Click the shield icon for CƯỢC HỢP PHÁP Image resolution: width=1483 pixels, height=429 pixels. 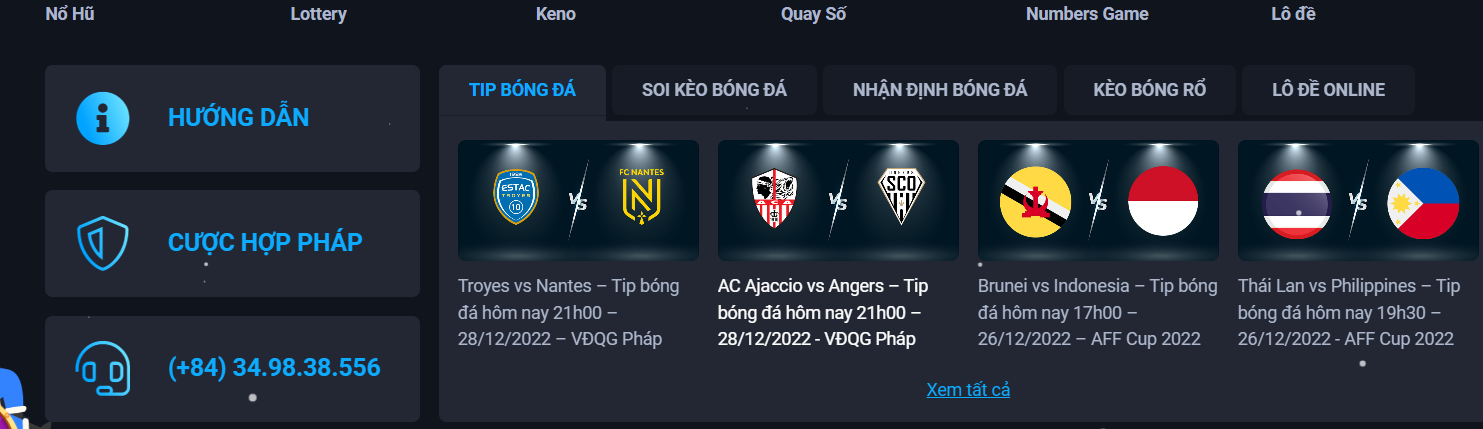(x=103, y=243)
